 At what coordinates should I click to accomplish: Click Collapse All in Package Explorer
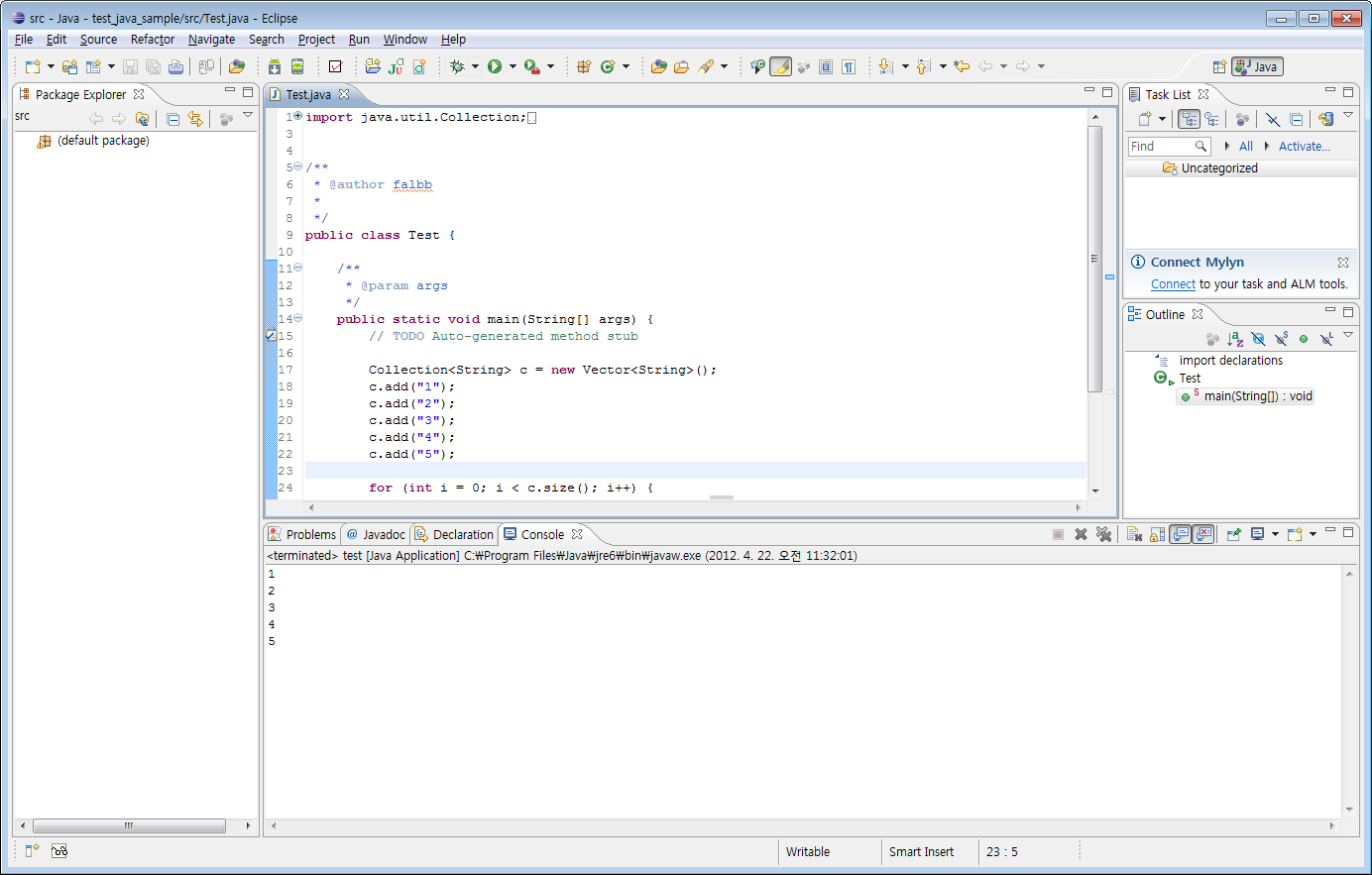(173, 119)
